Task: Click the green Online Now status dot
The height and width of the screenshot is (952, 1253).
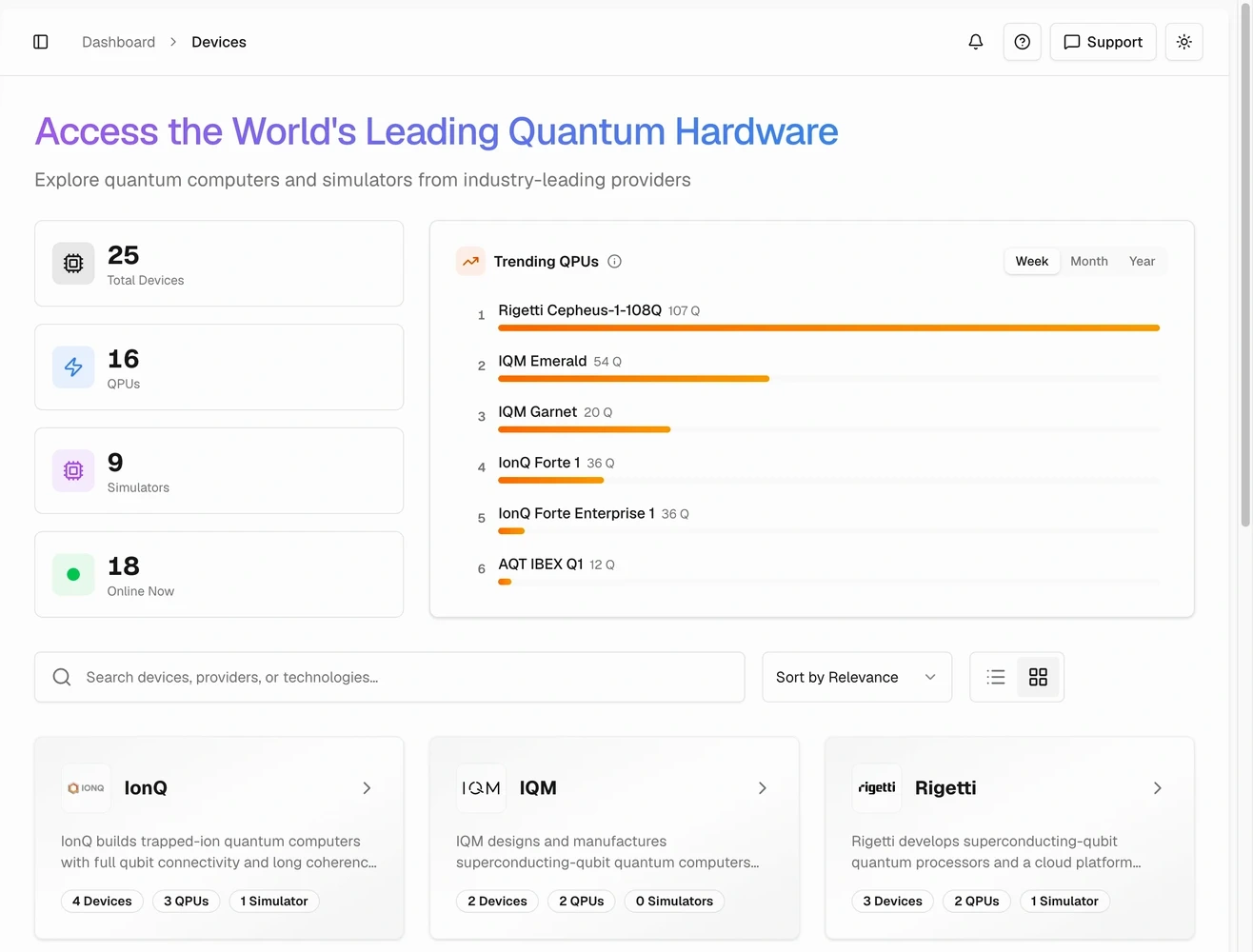Action: click(x=73, y=575)
